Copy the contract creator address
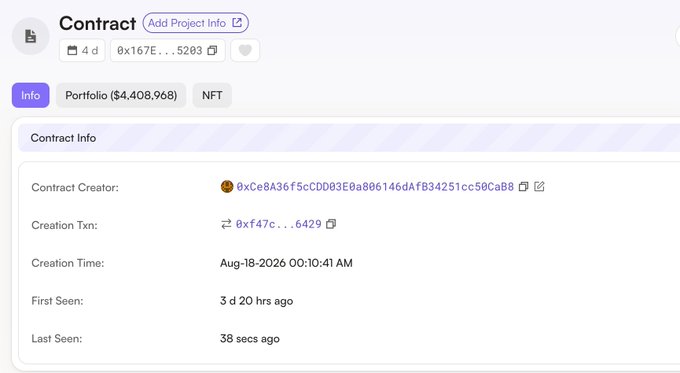 (x=523, y=186)
